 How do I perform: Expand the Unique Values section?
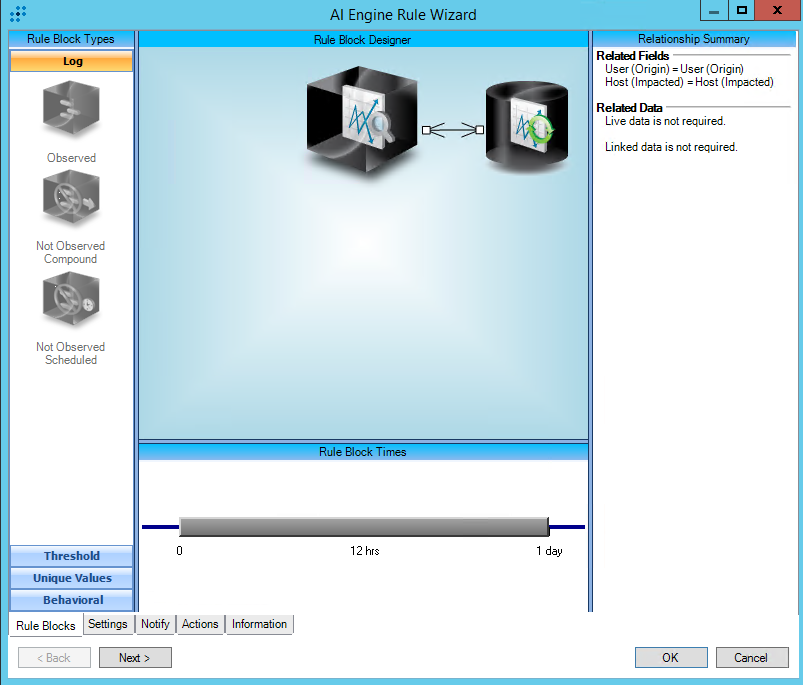[71, 578]
